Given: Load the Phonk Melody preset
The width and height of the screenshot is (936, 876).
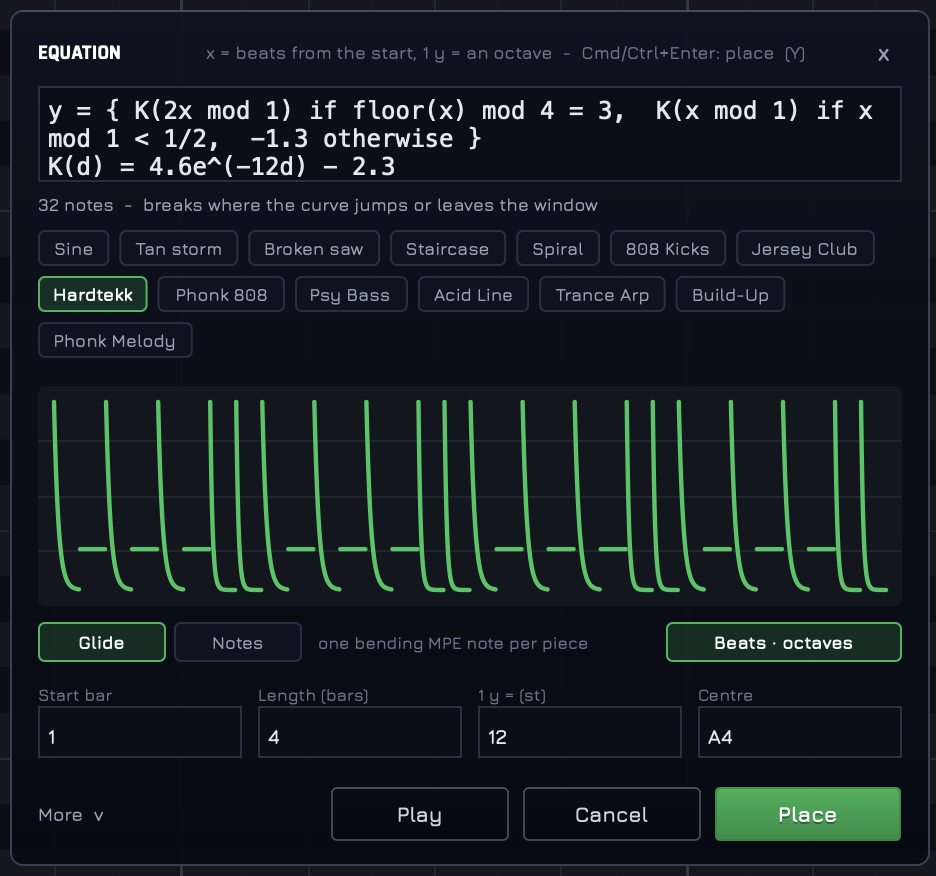Looking at the screenshot, I should pyautogui.click(x=115, y=340).
